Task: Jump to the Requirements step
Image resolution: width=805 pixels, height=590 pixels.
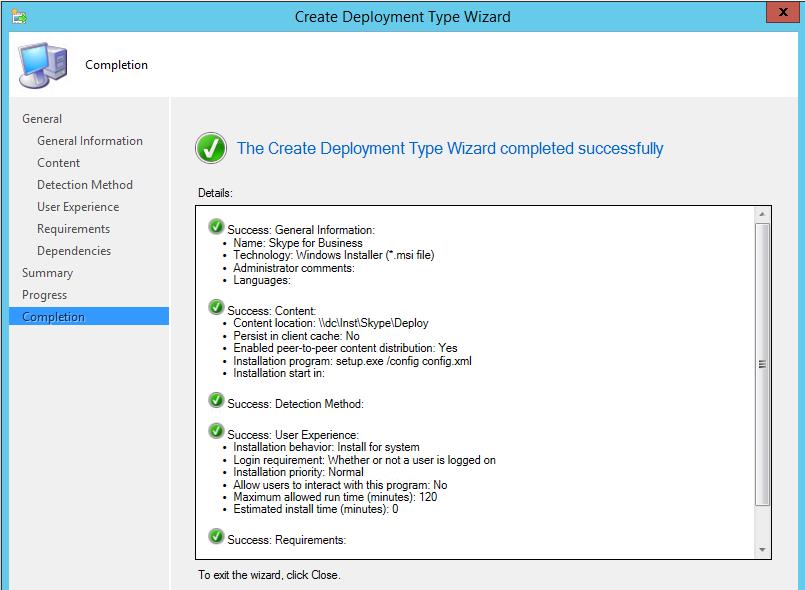Action: click(x=74, y=229)
